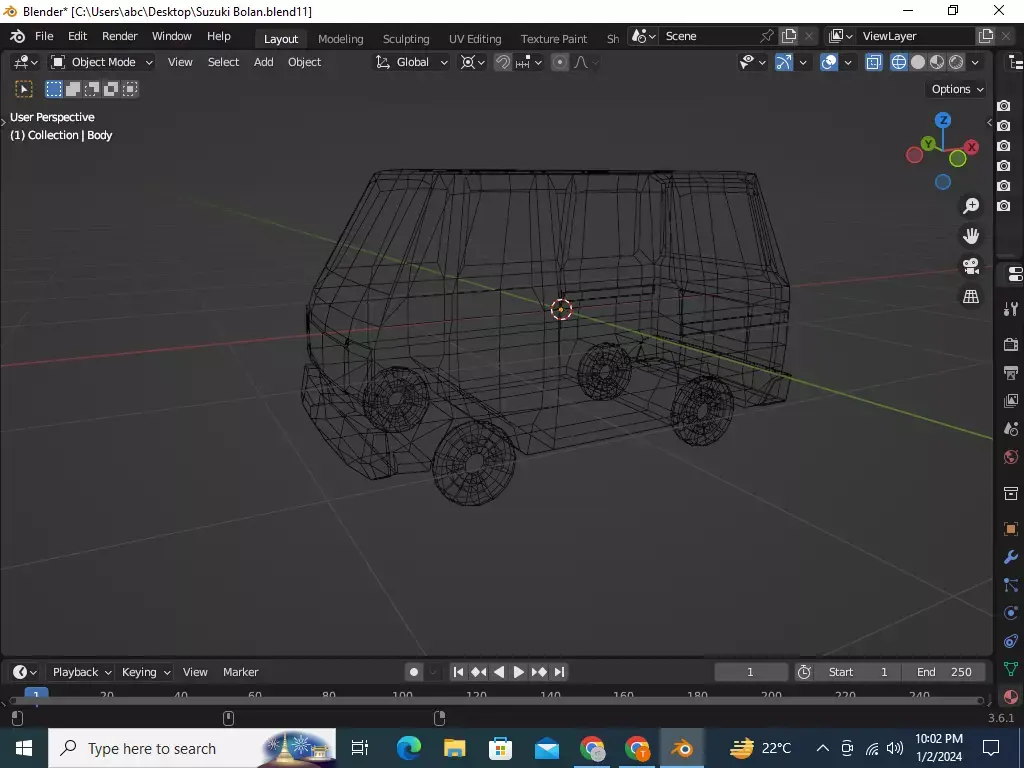Switch to Rendered viewport shading

click(956, 62)
